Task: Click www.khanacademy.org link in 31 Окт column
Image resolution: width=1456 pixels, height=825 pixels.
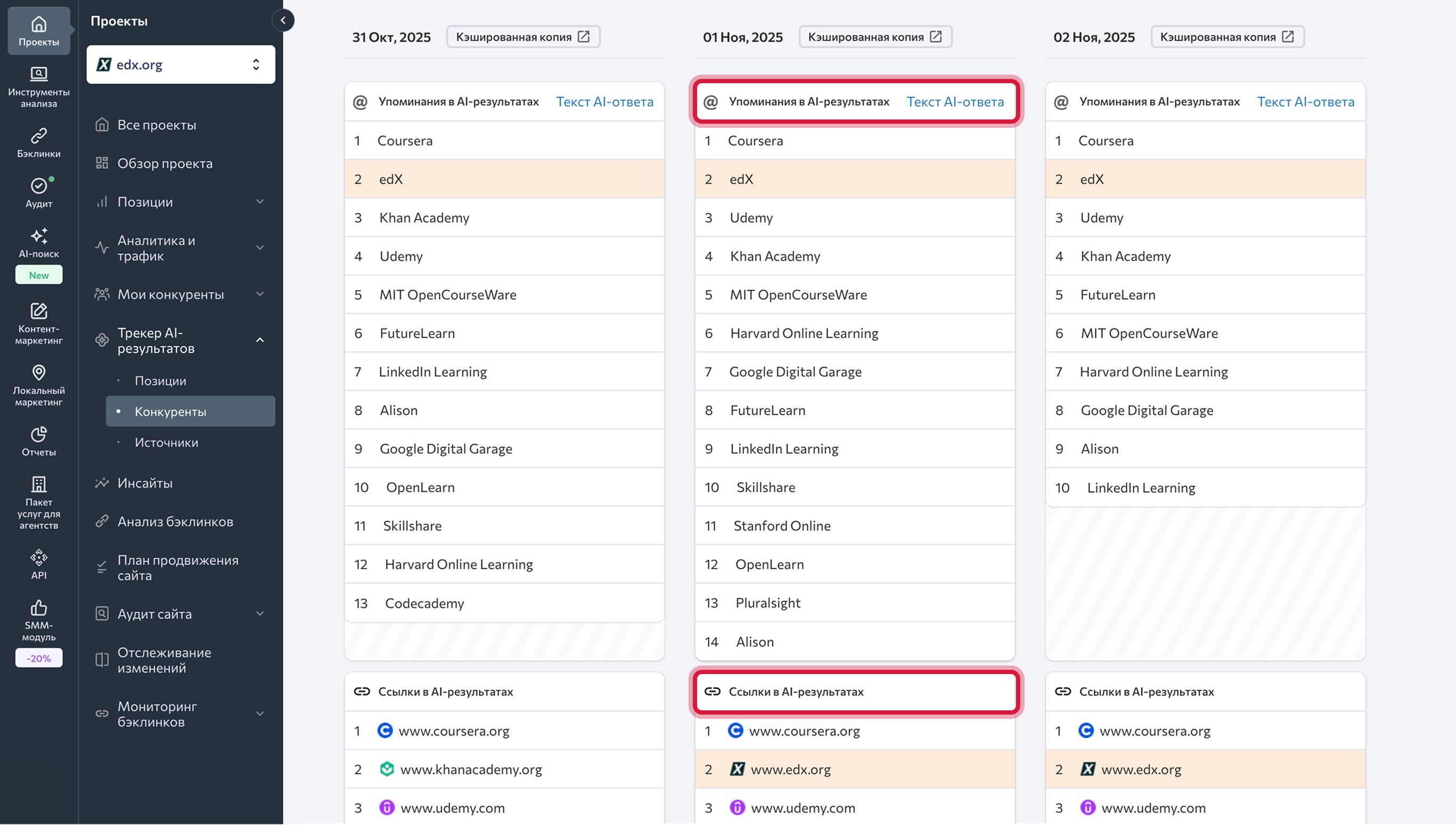Action: coord(471,769)
